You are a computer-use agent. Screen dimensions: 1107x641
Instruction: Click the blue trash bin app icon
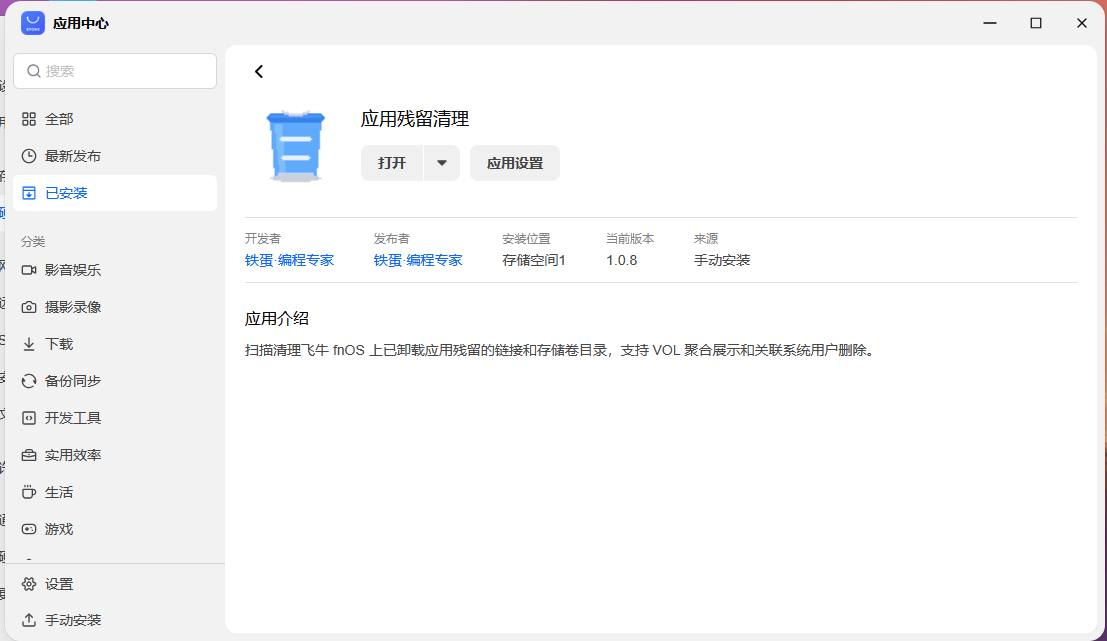[x=296, y=146]
